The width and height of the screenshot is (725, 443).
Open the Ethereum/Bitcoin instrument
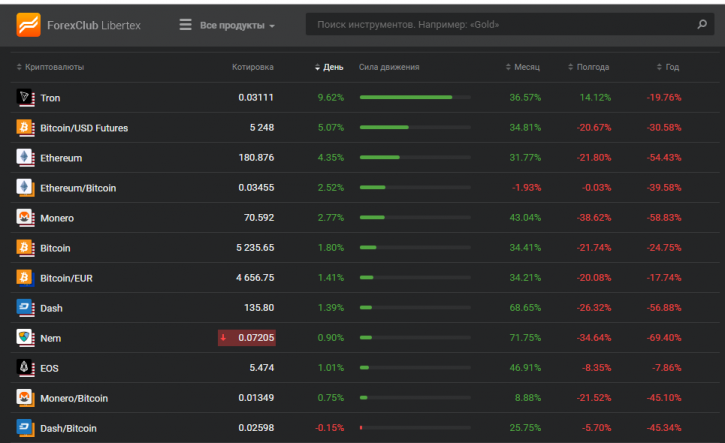click(x=78, y=188)
